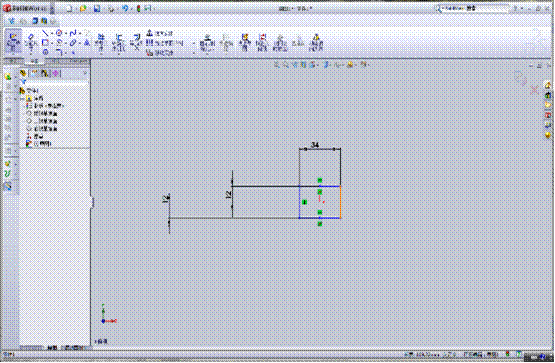The image size is (555, 363).
Task: Click the SolidWorks help search box
Action: 473,8
